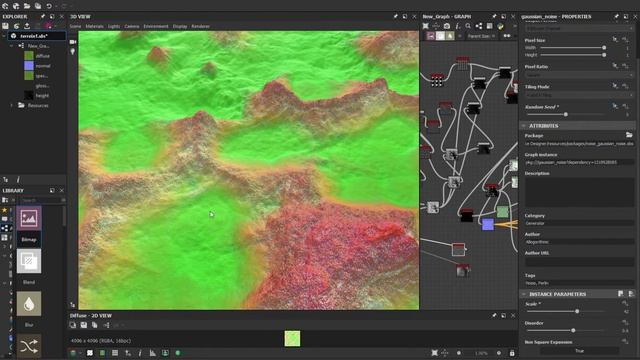Collapse the ATTRIBUTES section
This screenshot has height=360, width=640.
524,126
